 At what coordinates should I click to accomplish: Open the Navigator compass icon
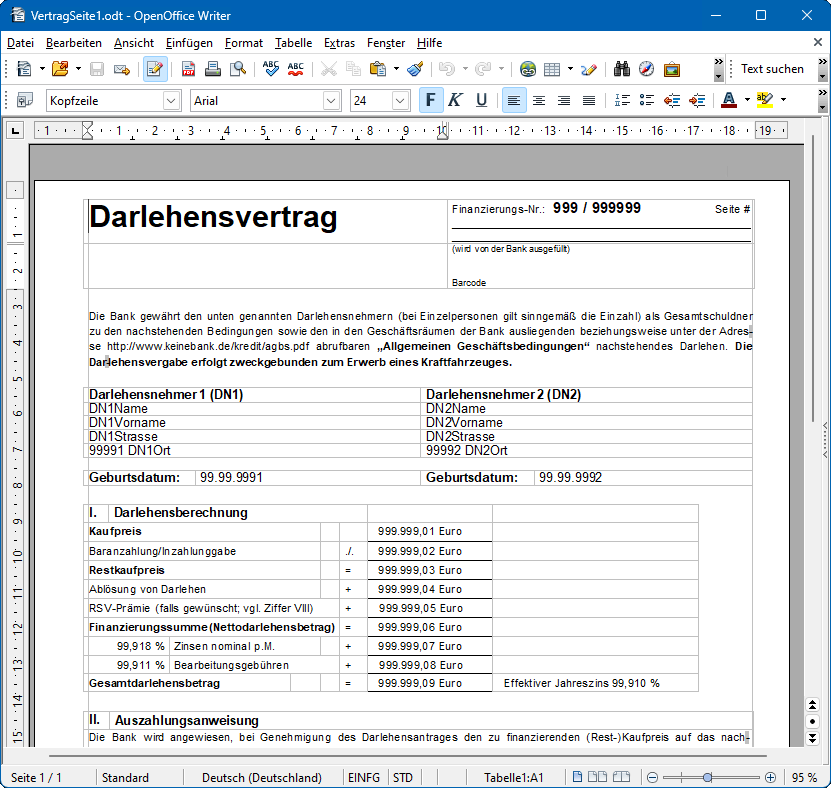pyautogui.click(x=646, y=69)
